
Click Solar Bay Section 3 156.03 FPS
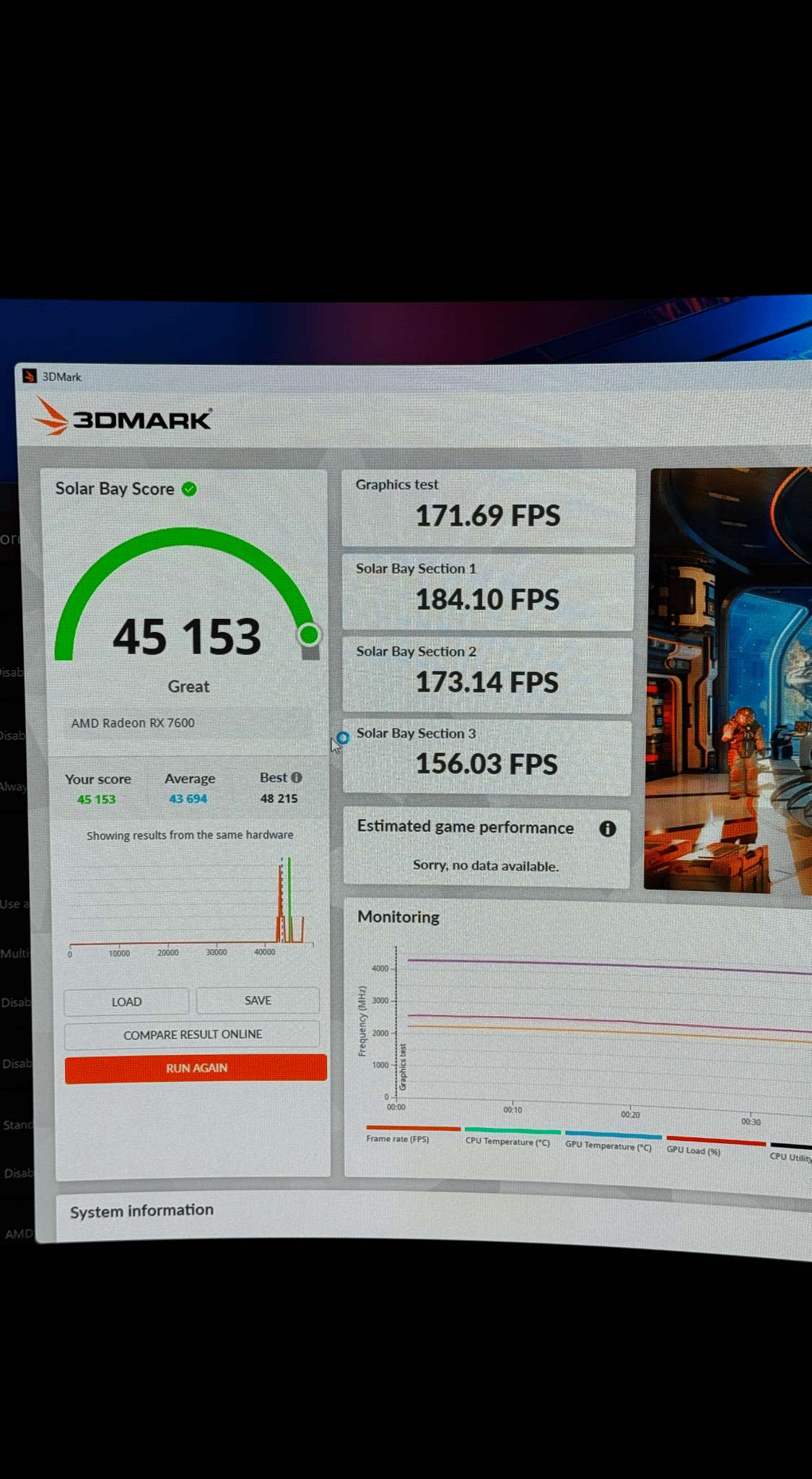point(486,757)
